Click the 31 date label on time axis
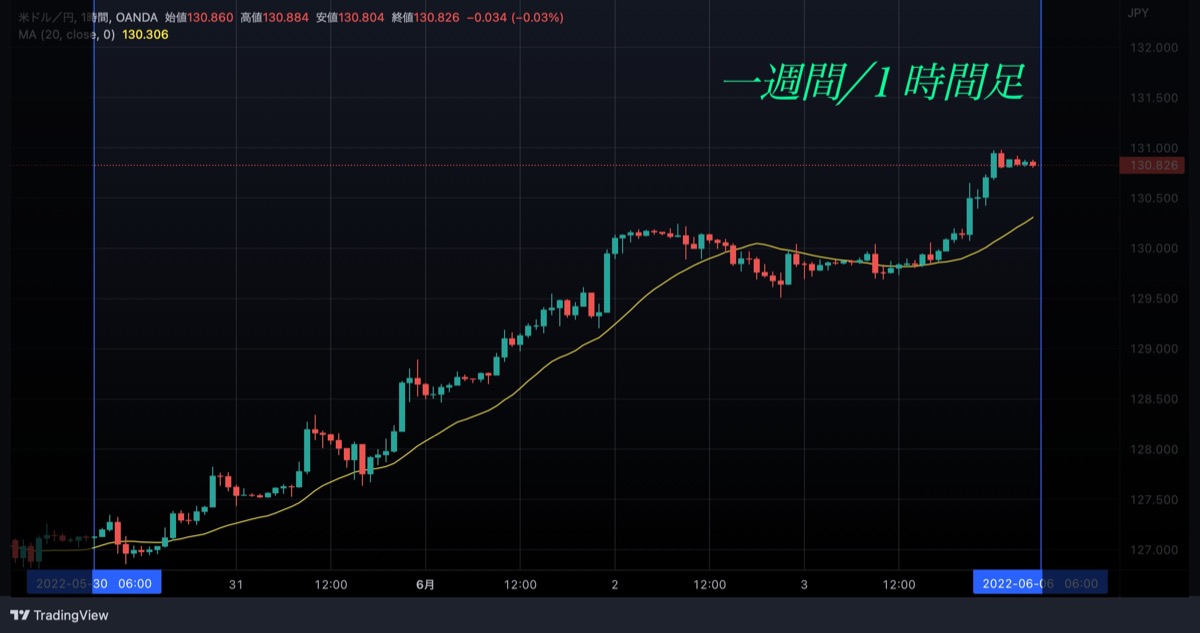Viewport: 1200px width, 633px height. click(236, 584)
